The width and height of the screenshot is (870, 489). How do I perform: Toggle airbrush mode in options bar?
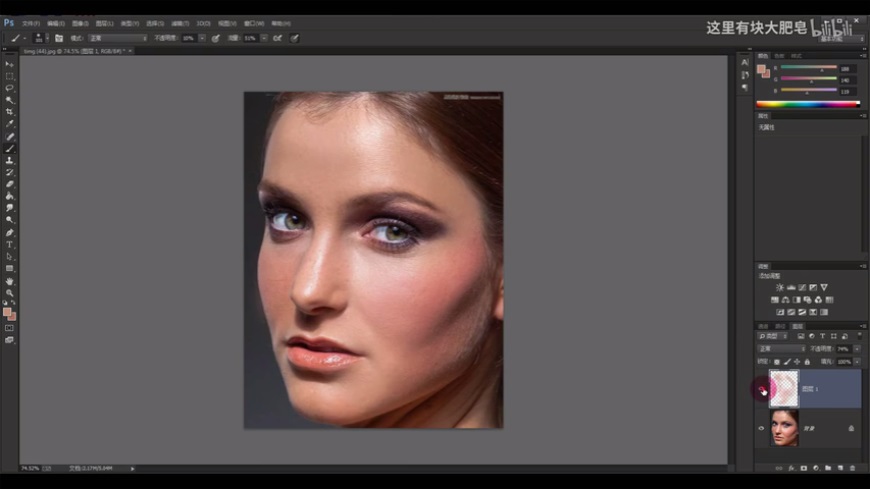click(x=277, y=38)
